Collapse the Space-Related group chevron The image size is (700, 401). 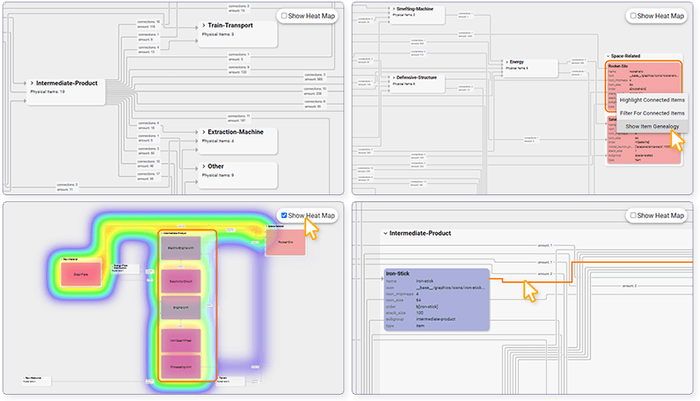(608, 56)
